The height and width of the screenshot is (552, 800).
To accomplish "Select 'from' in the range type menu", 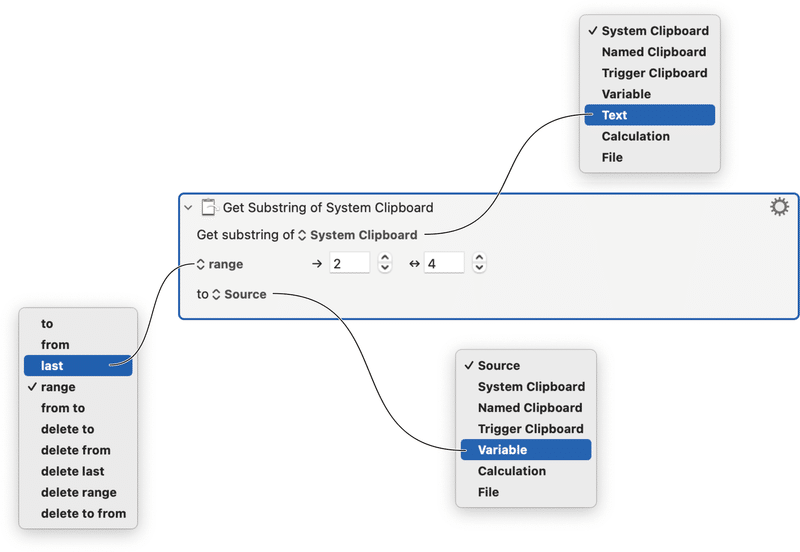I will [78, 344].
